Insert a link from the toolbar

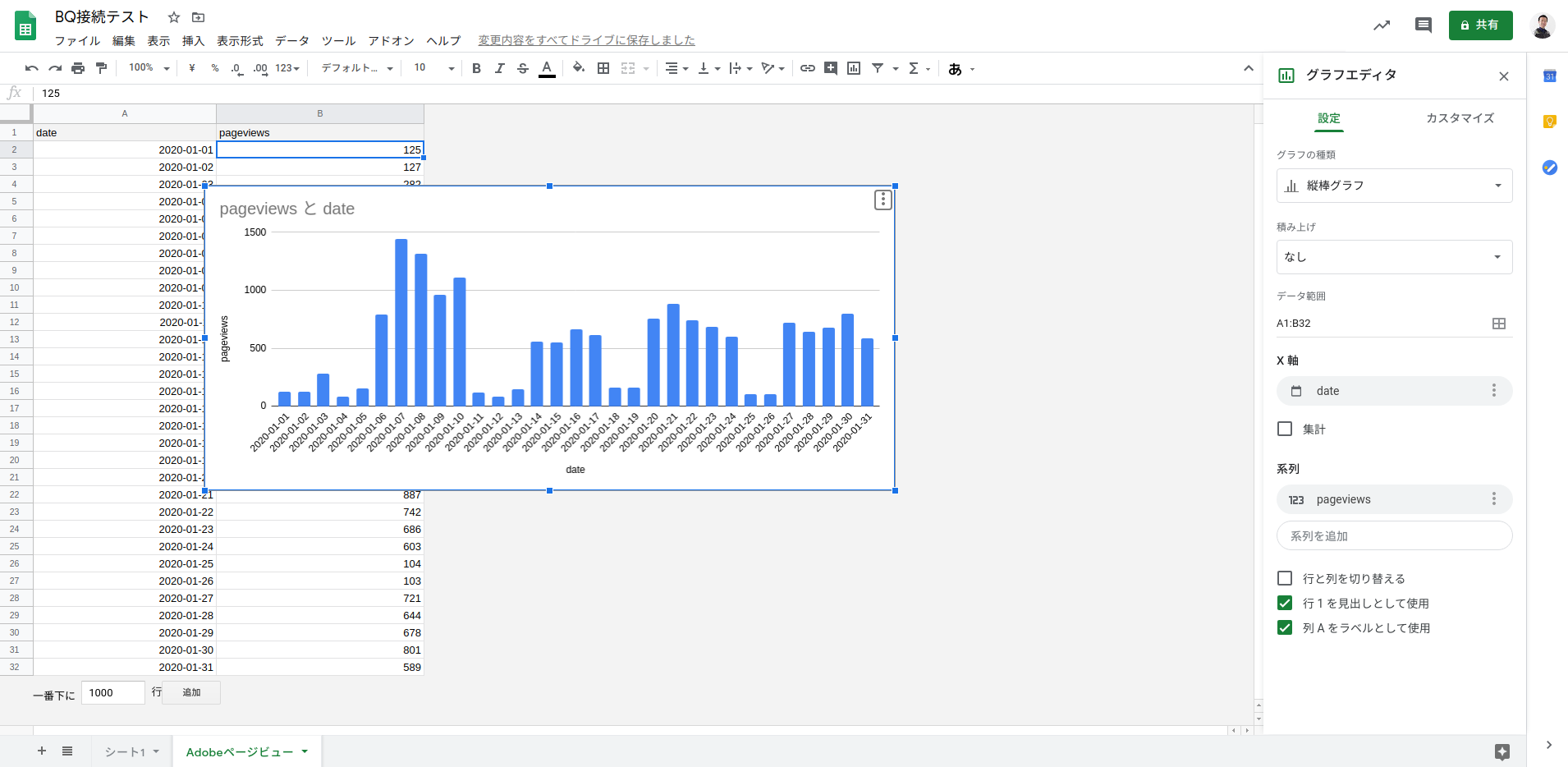tap(807, 68)
